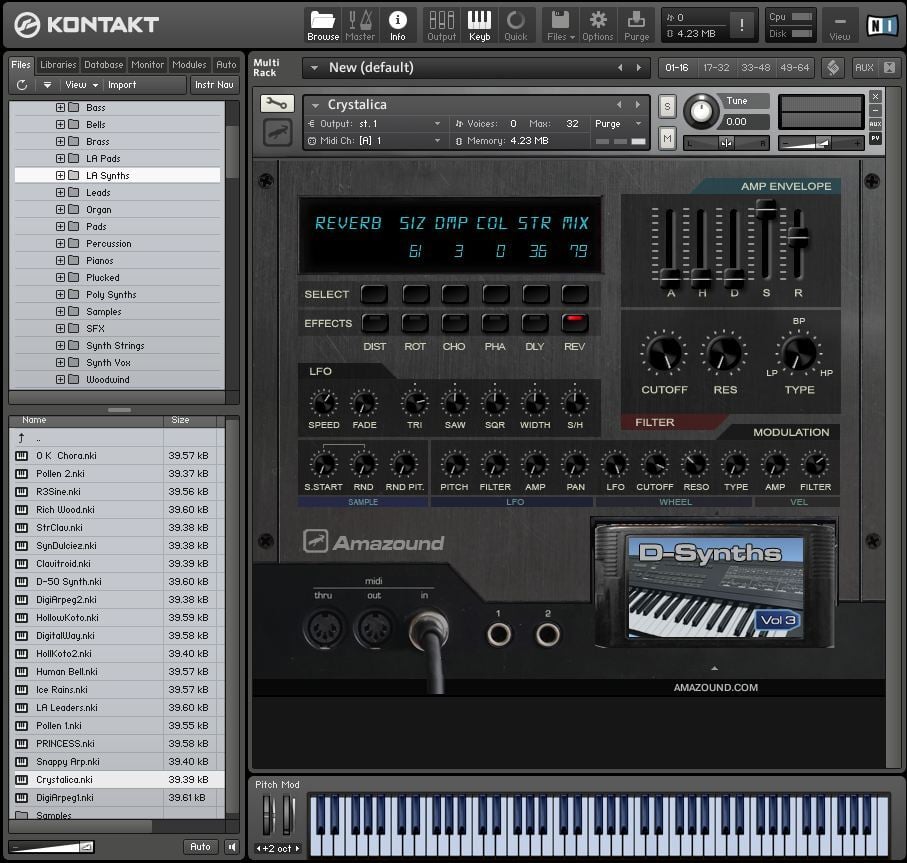Show the Output mixer section

(x=441, y=25)
